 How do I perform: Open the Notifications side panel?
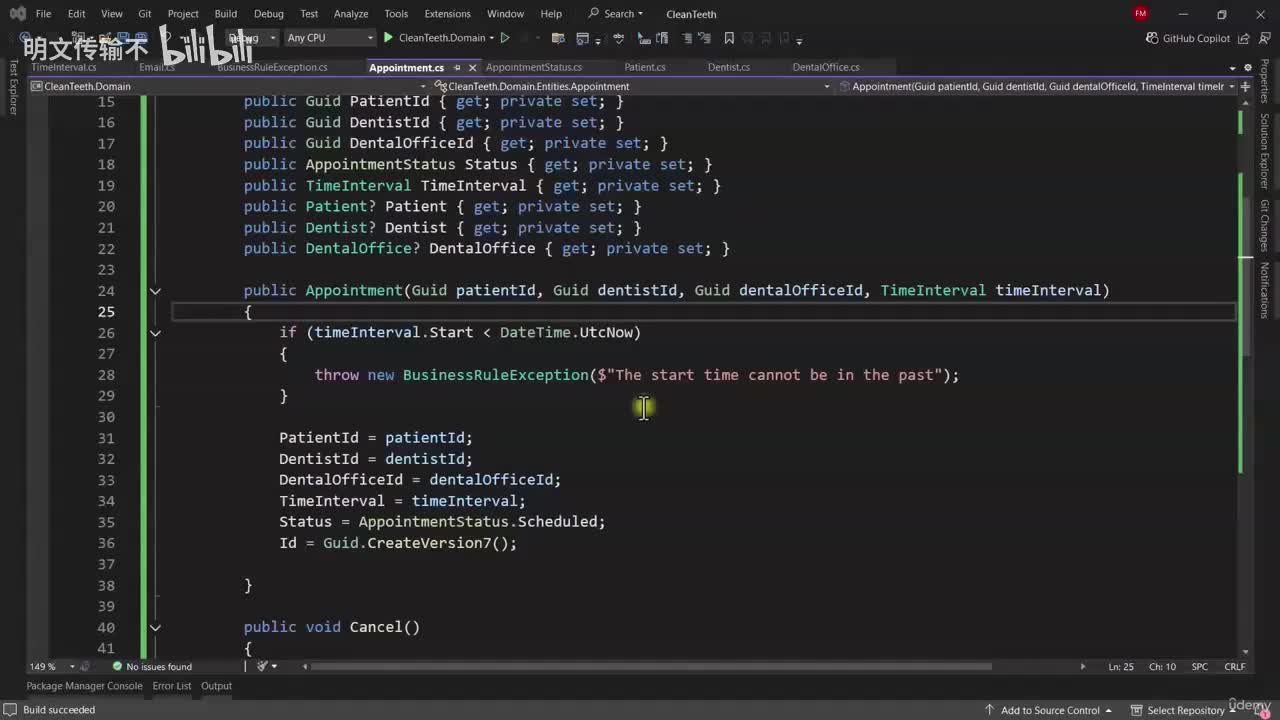(1264, 290)
